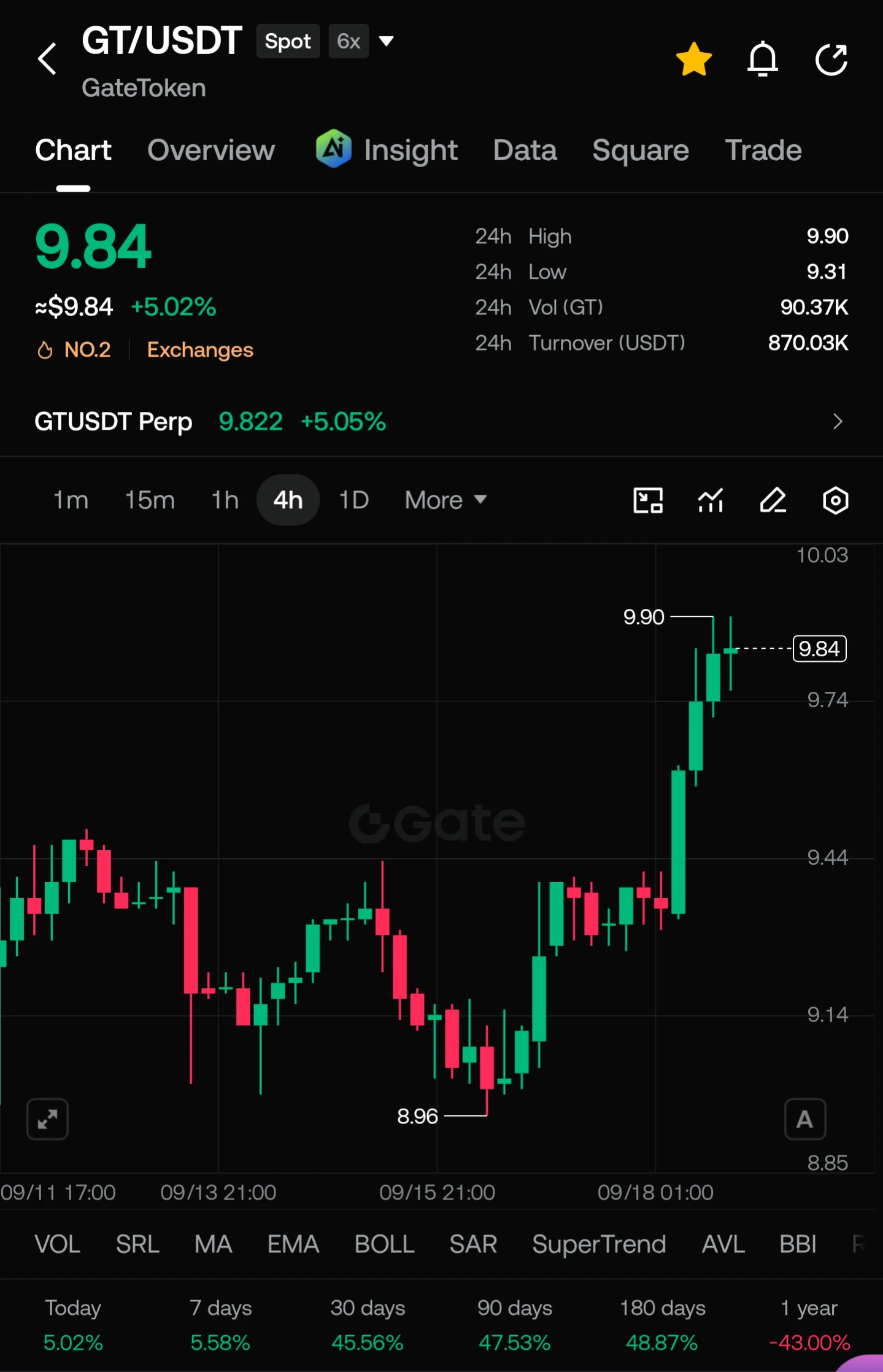Toggle the EMA indicator
The height and width of the screenshot is (1372, 883).
tap(293, 1244)
